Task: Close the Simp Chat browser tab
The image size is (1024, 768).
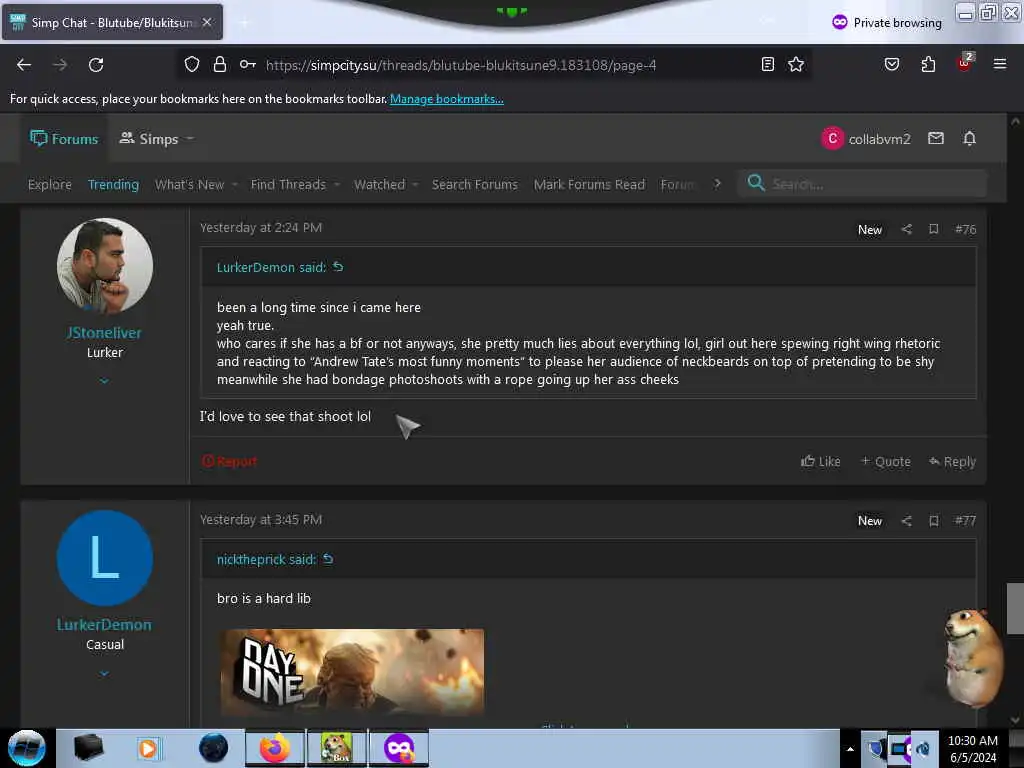Action: point(207,22)
